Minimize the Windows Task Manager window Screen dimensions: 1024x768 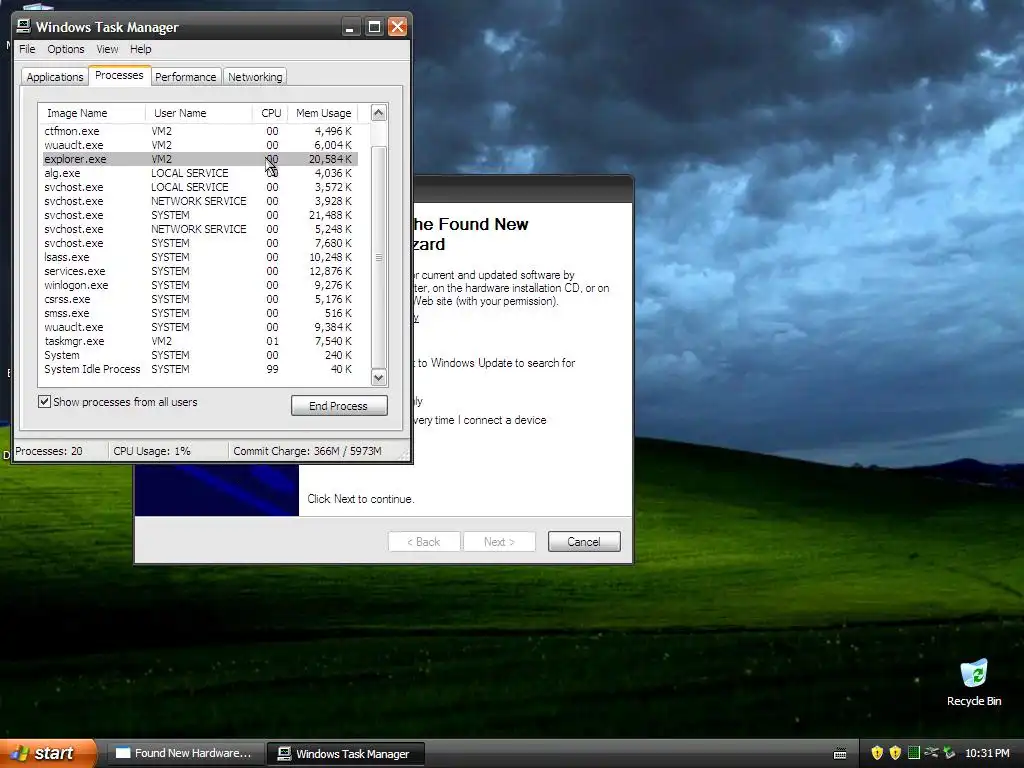(x=351, y=27)
